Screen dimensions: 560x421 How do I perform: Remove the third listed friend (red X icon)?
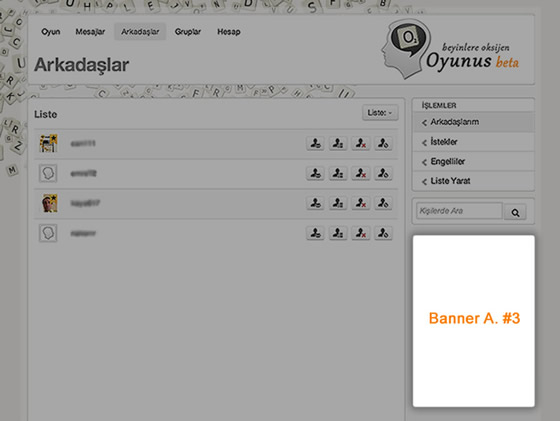(360, 203)
